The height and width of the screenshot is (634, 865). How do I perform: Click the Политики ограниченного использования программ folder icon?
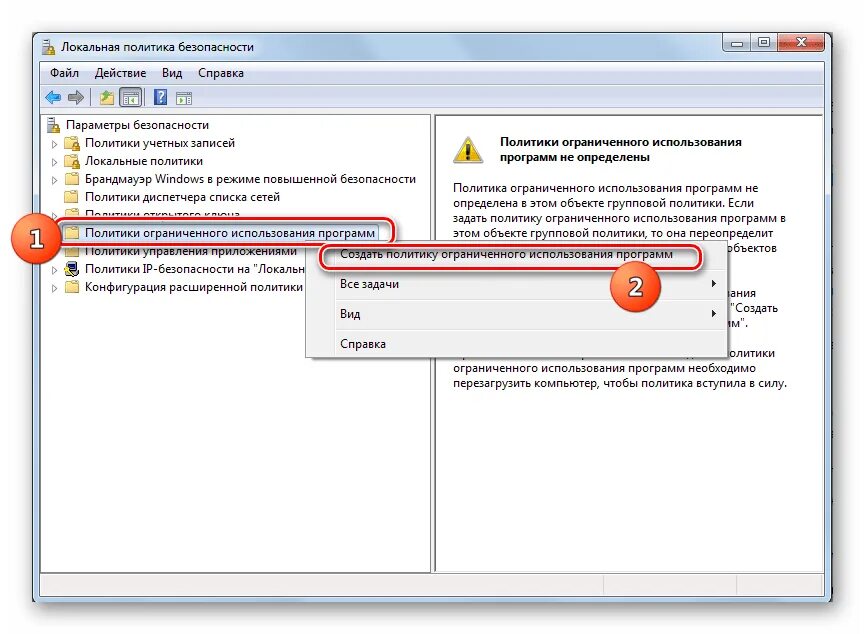pos(72,233)
